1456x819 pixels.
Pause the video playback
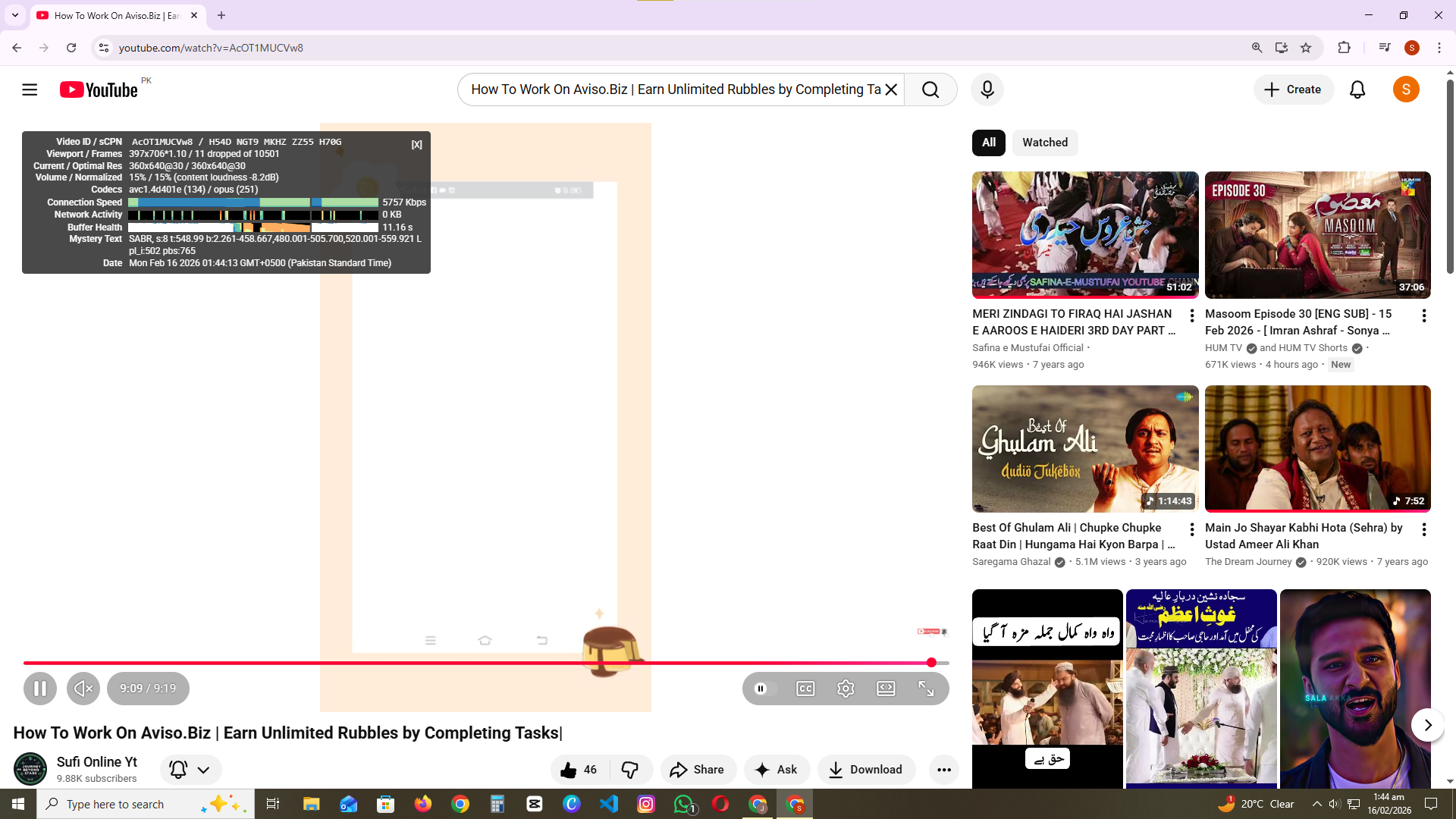coord(40,689)
